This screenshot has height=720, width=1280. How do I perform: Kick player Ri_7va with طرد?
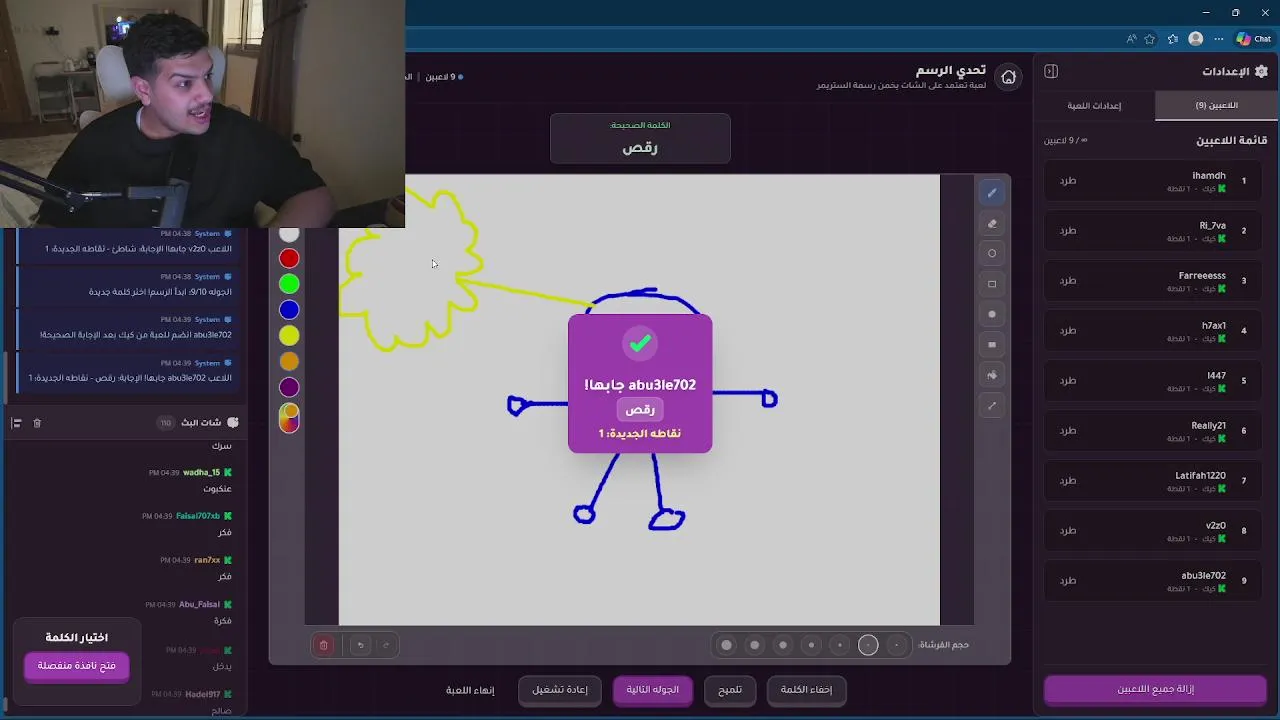pos(1068,231)
